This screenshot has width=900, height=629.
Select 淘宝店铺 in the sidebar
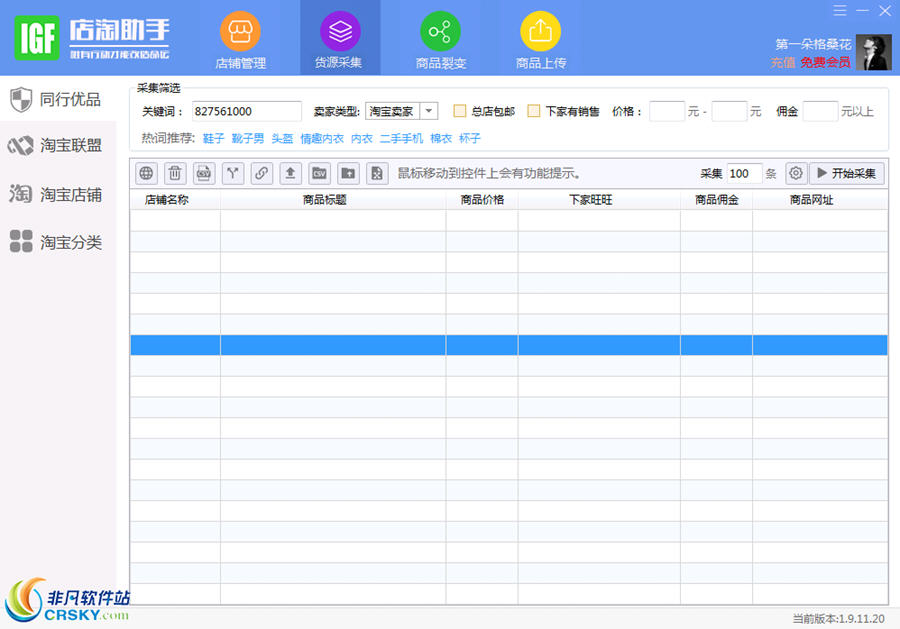point(57,195)
